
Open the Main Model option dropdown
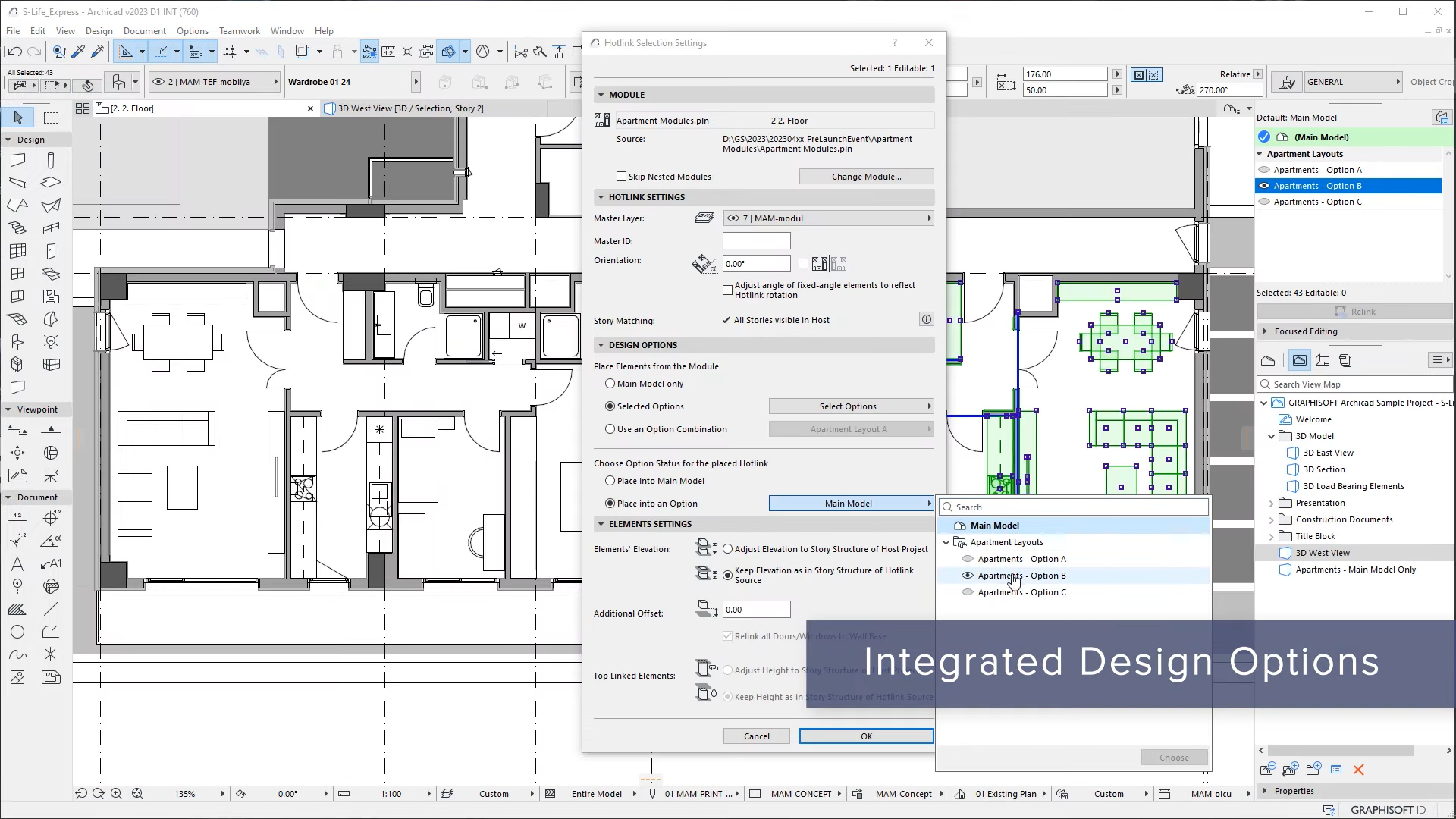click(852, 504)
